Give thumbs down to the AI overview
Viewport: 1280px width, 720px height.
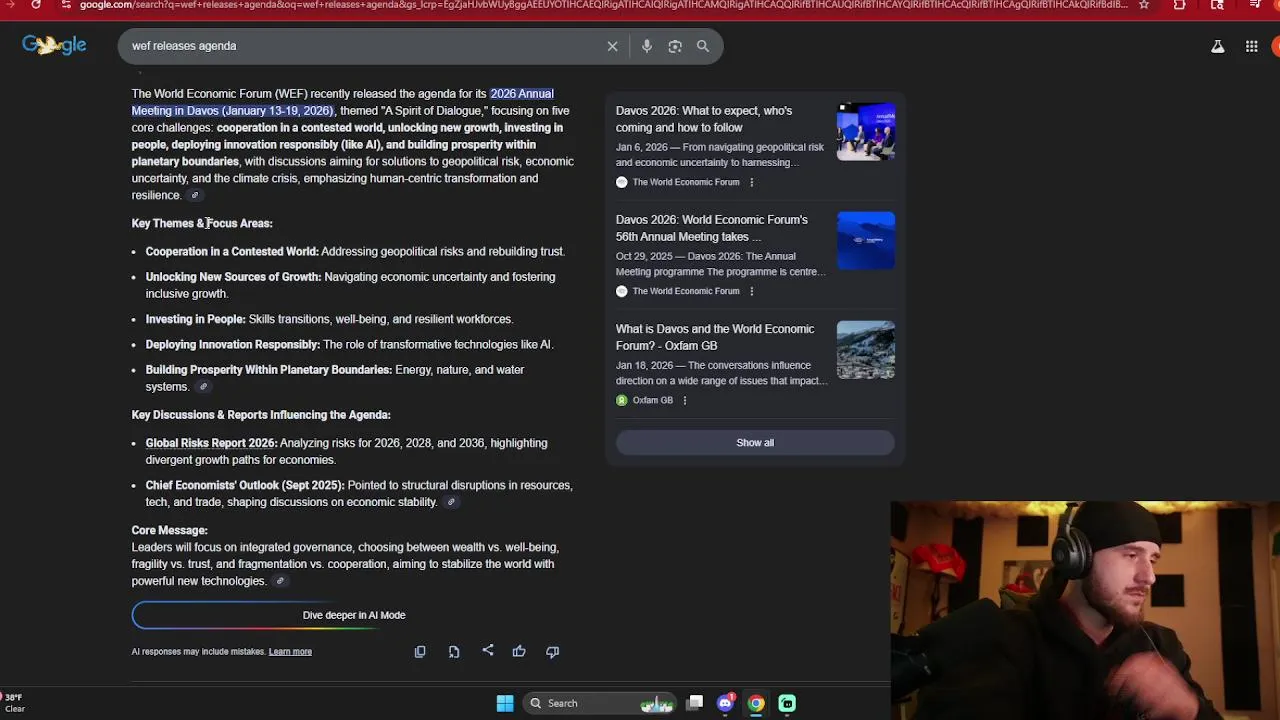[552, 651]
